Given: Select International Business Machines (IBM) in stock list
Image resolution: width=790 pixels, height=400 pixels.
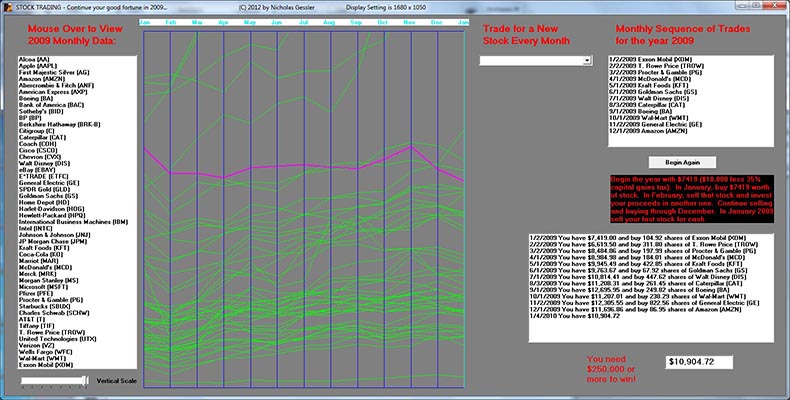Looking at the screenshot, I should [74, 222].
